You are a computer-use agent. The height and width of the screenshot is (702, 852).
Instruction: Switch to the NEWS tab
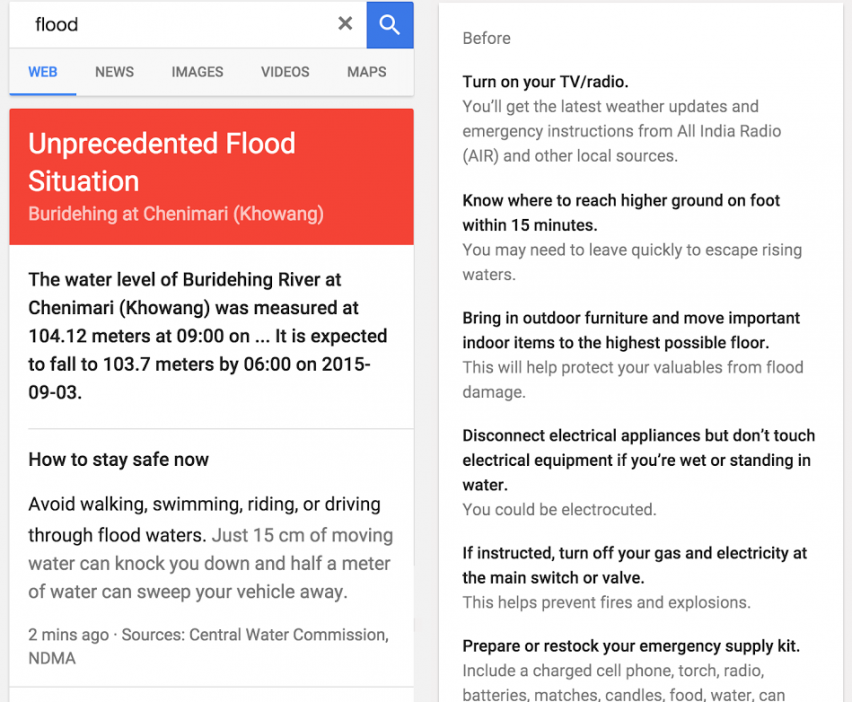tap(114, 72)
